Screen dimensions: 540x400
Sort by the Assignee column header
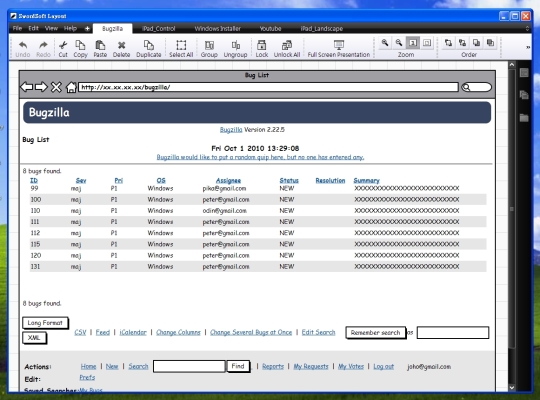(x=228, y=180)
